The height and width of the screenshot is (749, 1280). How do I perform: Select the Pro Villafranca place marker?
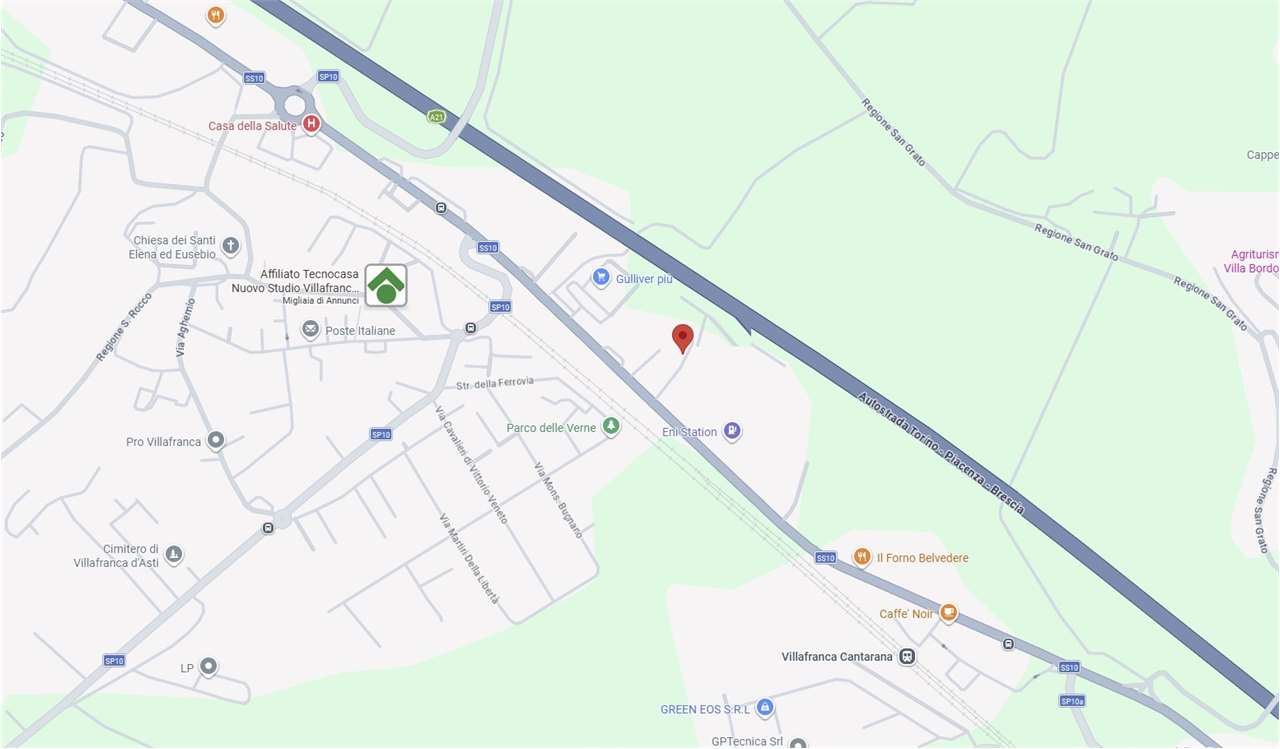coord(216,441)
